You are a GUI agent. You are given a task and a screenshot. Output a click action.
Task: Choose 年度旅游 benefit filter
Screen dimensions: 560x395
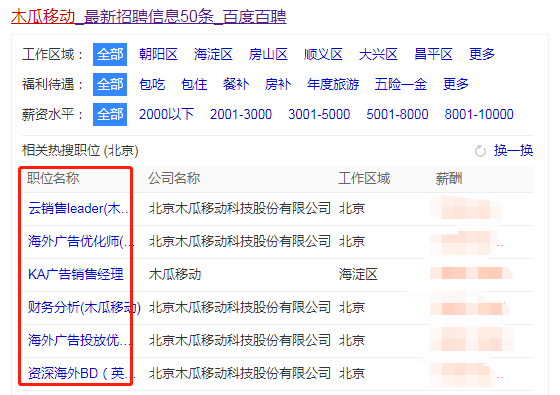(333, 84)
